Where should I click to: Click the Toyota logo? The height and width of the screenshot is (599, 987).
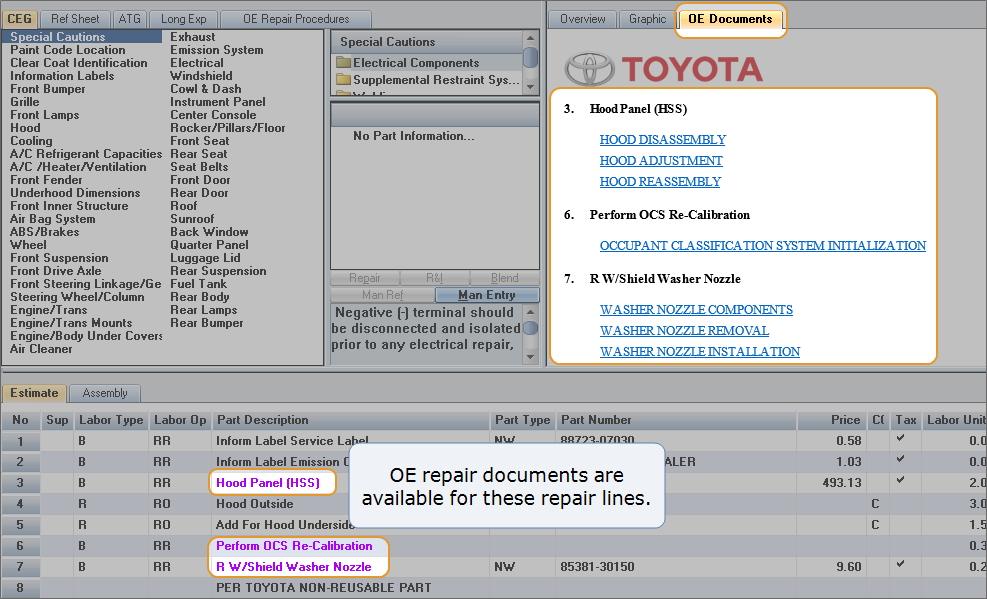click(x=663, y=69)
